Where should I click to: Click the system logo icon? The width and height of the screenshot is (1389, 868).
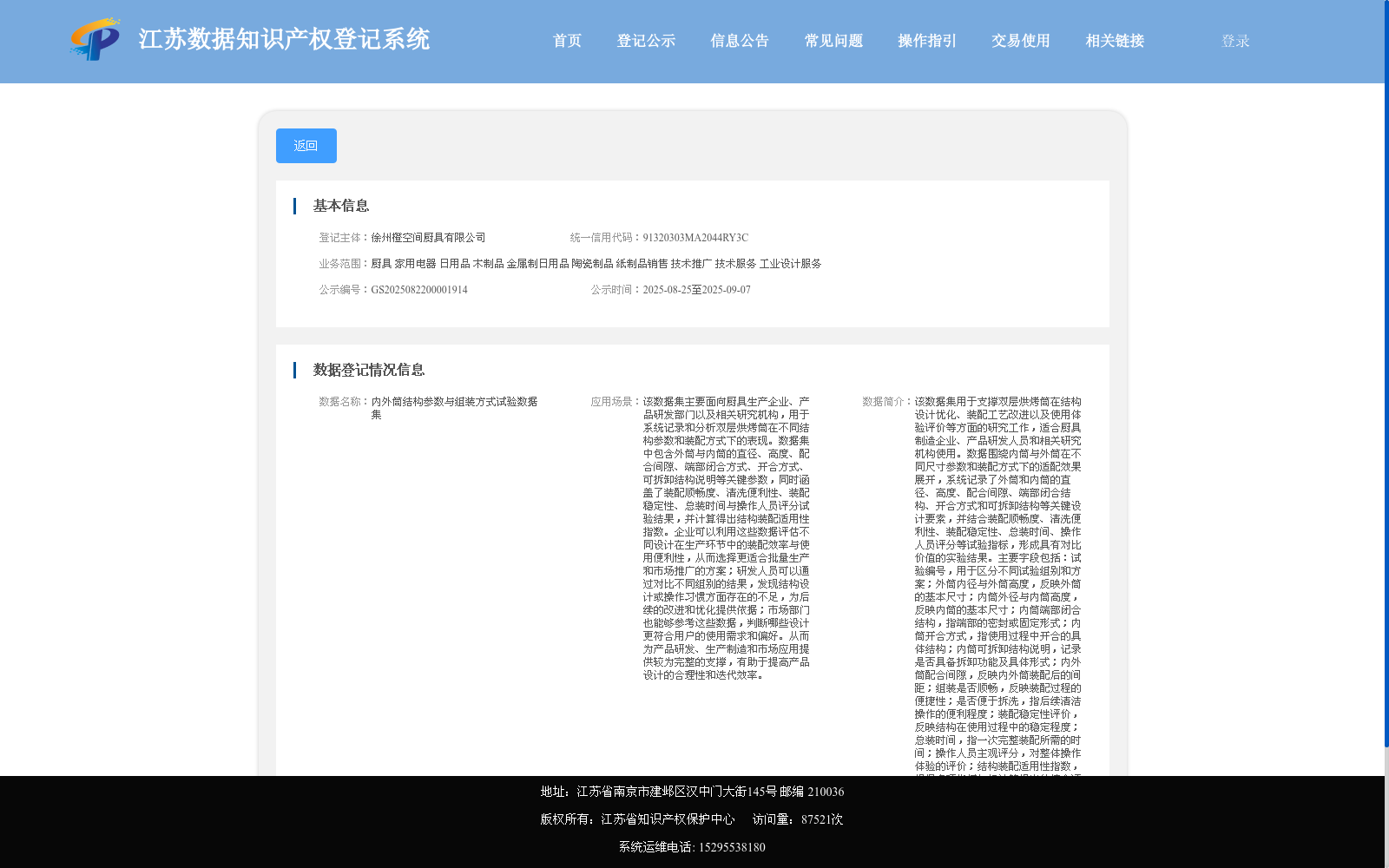click(x=95, y=40)
